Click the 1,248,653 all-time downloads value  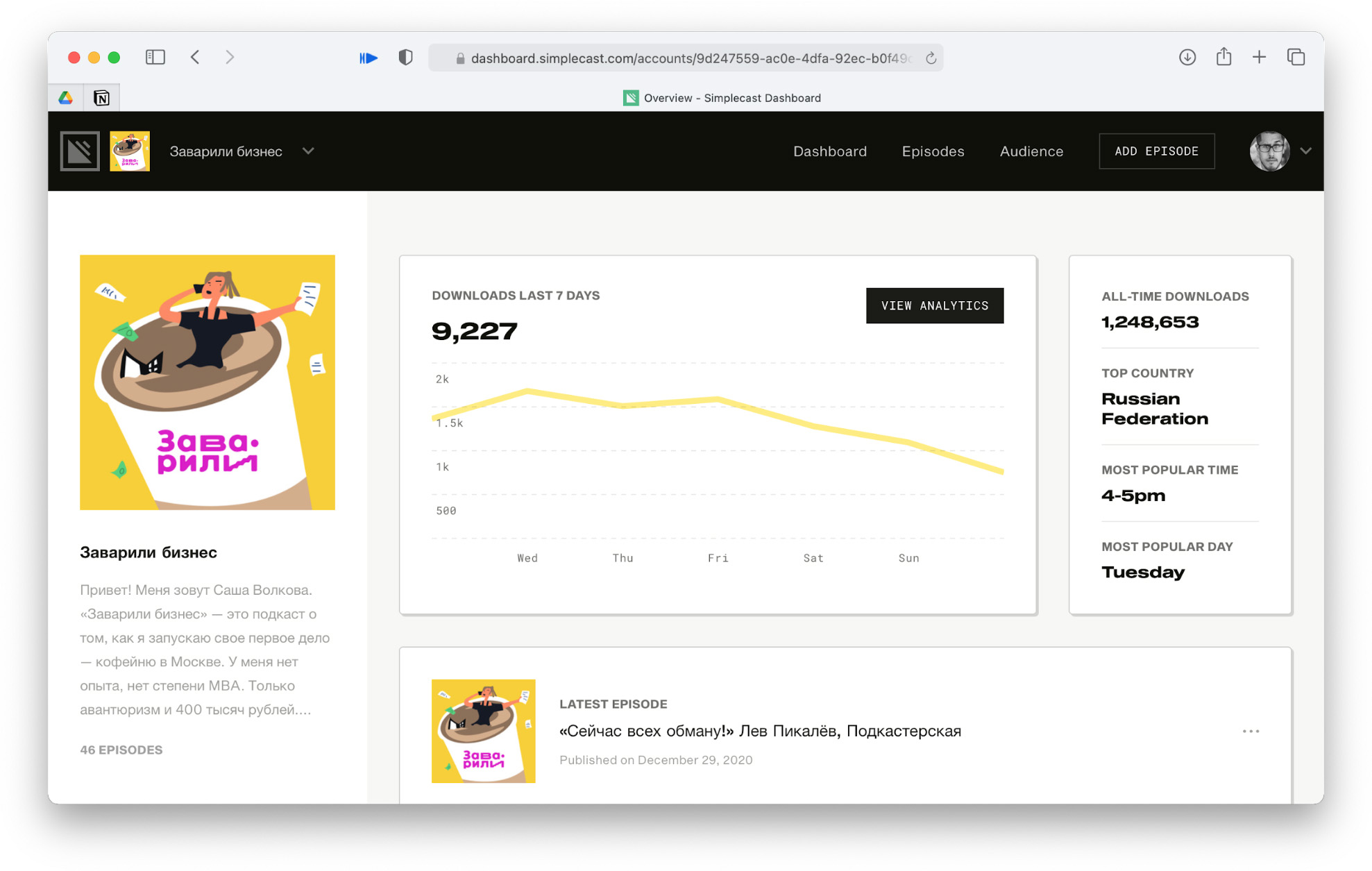click(x=1150, y=322)
